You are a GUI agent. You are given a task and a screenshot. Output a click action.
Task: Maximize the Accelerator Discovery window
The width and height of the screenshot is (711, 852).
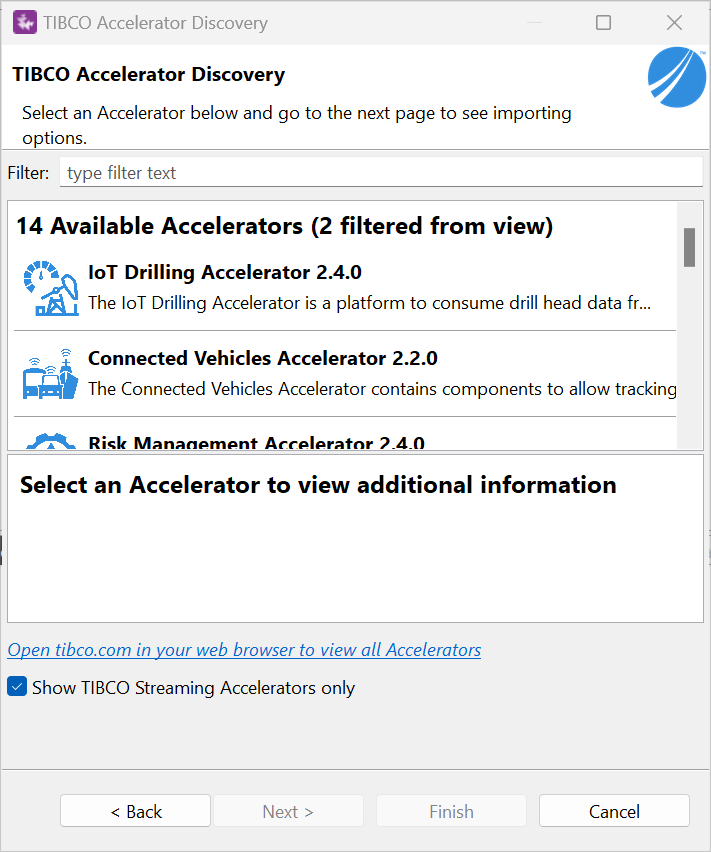click(603, 22)
